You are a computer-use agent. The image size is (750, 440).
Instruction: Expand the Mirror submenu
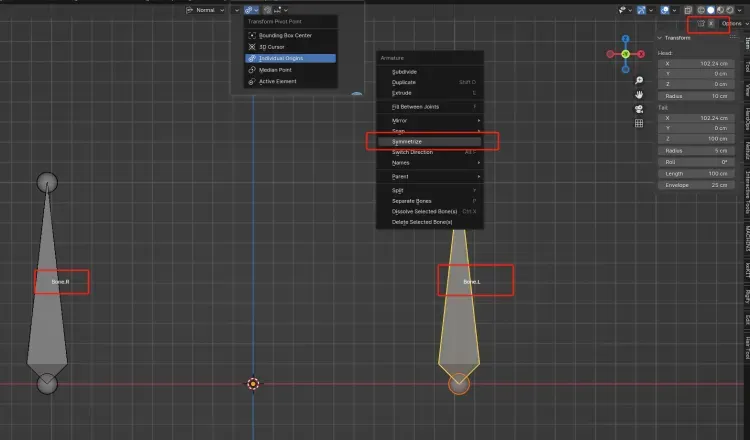pos(430,121)
